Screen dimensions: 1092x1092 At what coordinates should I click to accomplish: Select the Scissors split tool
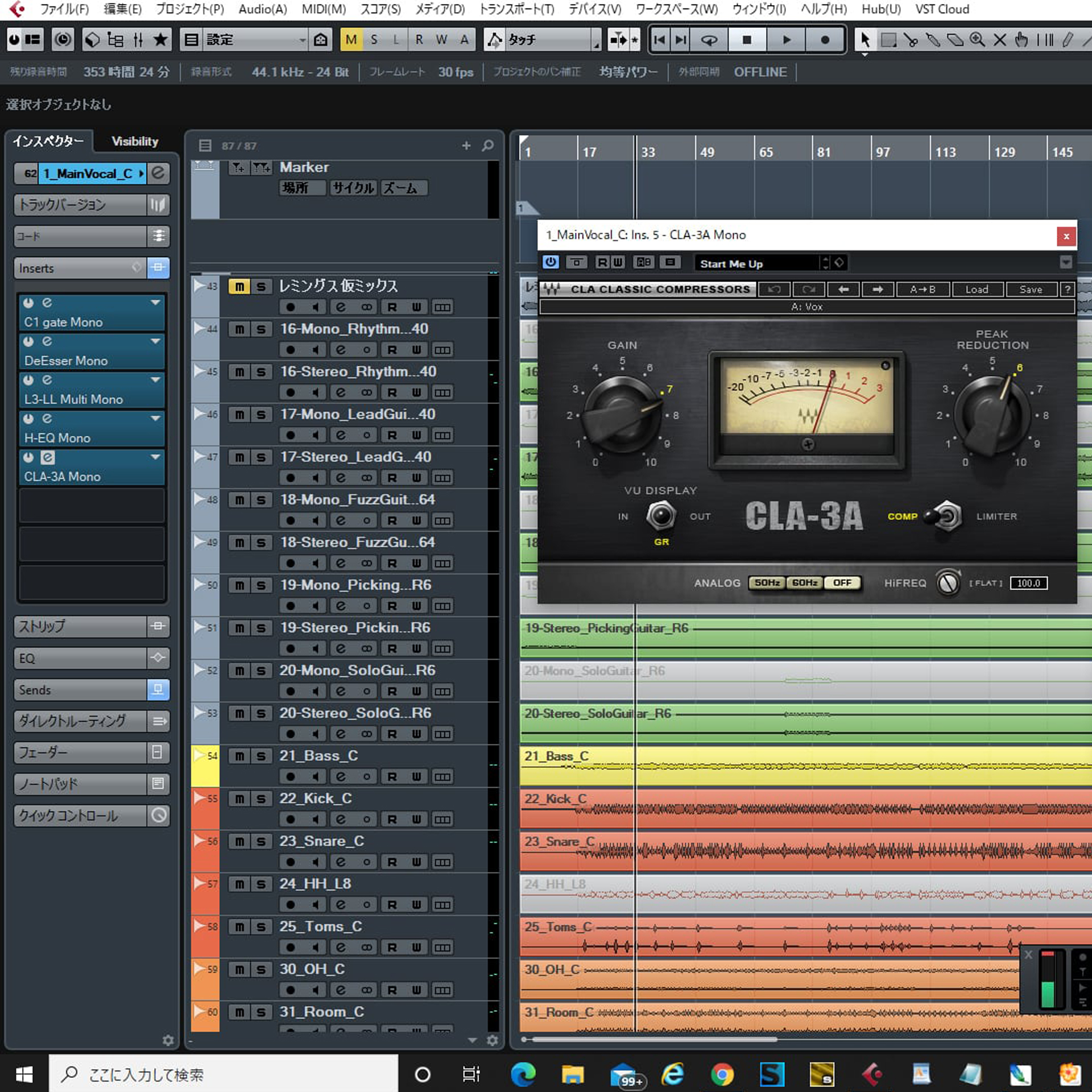point(910,40)
